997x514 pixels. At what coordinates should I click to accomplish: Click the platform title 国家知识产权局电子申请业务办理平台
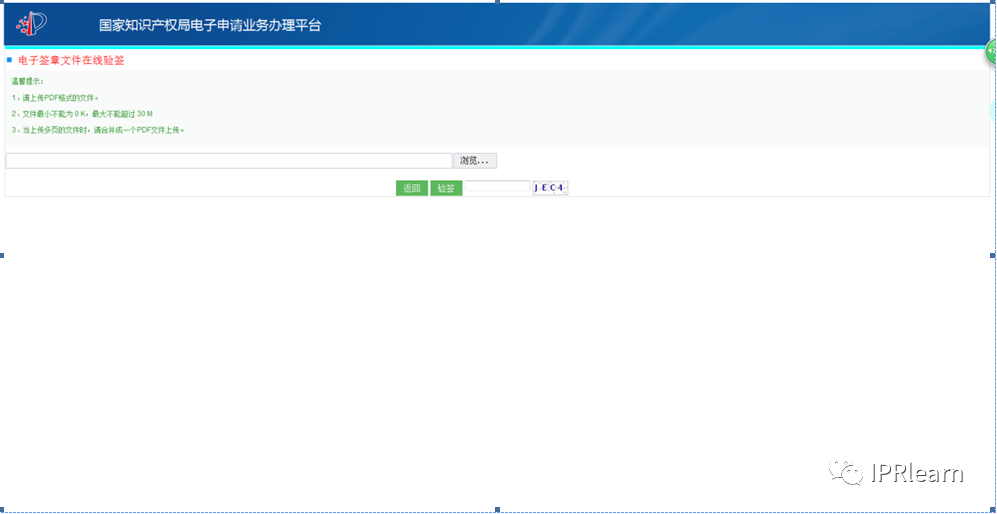tap(210, 25)
